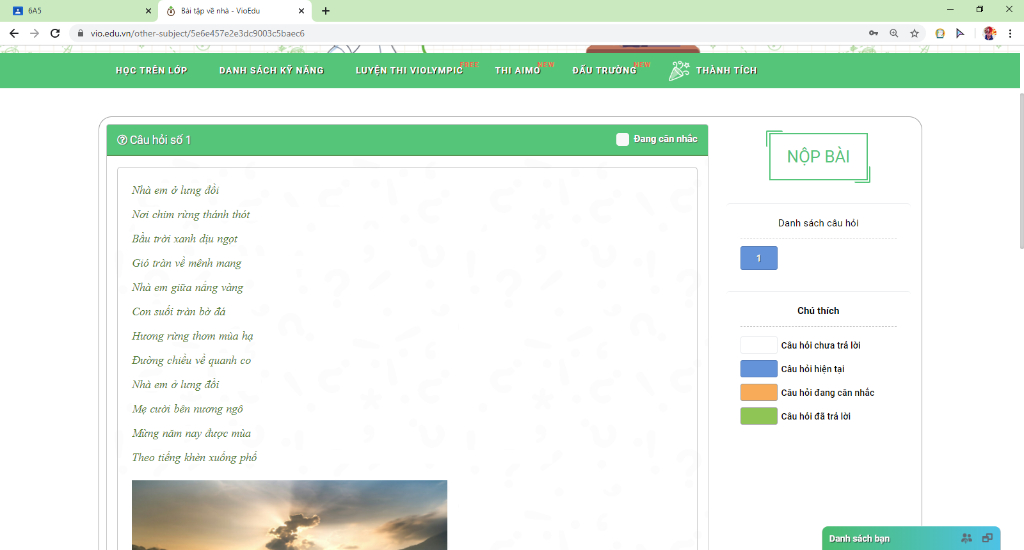The height and width of the screenshot is (550, 1024).
Task: Open the Chrome three-dot menu
Action: (x=1010, y=33)
